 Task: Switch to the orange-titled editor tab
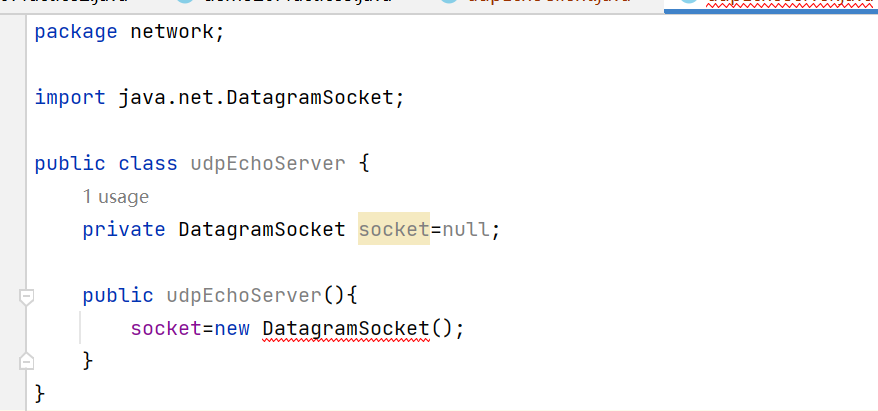[x=538, y=3]
